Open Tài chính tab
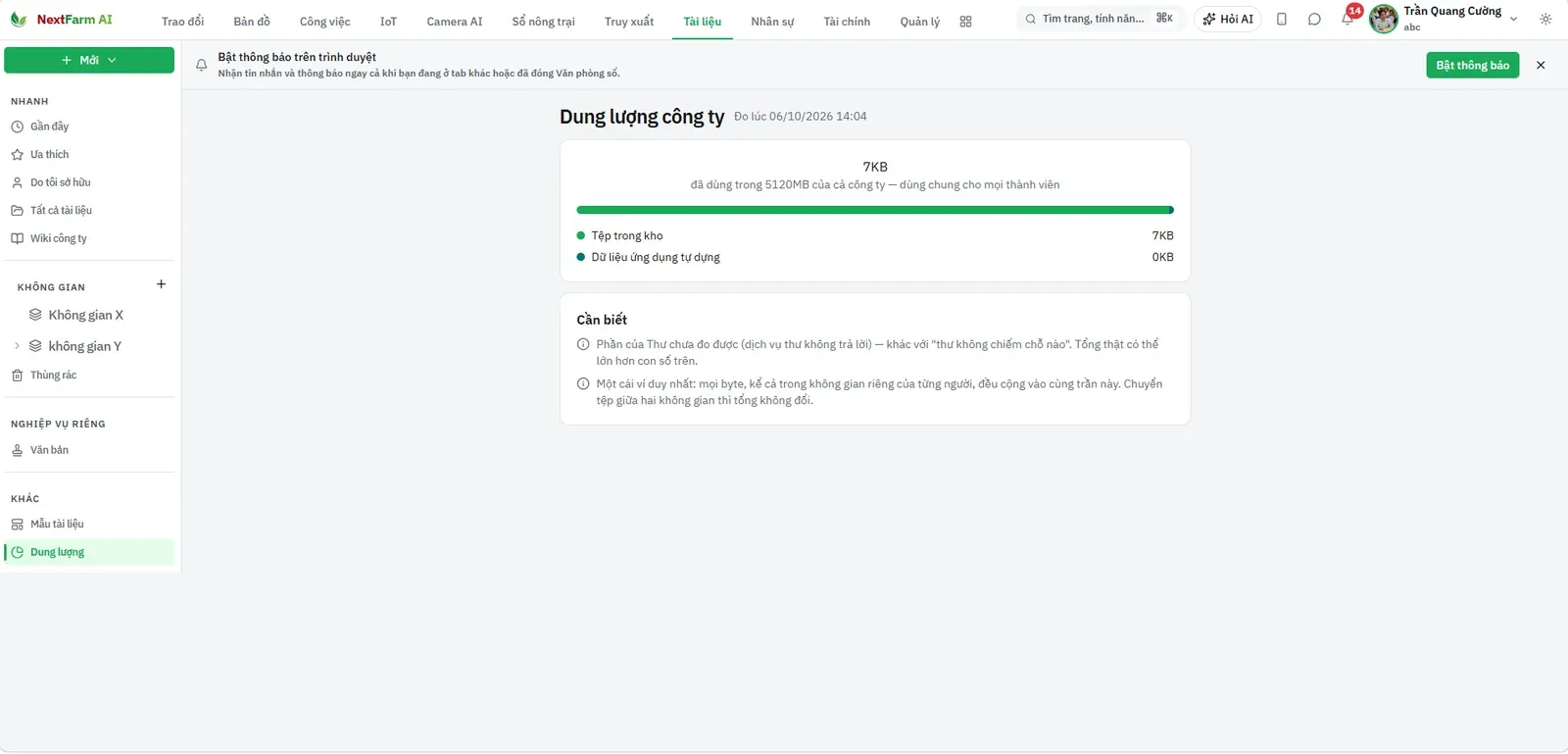The image size is (1568, 754). [x=847, y=22]
